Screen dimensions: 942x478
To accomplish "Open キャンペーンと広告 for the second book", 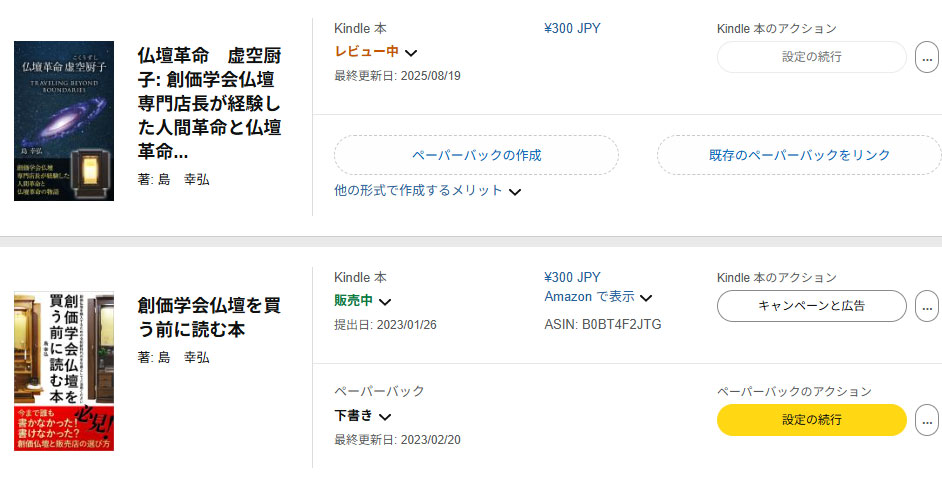I will pyautogui.click(x=812, y=306).
